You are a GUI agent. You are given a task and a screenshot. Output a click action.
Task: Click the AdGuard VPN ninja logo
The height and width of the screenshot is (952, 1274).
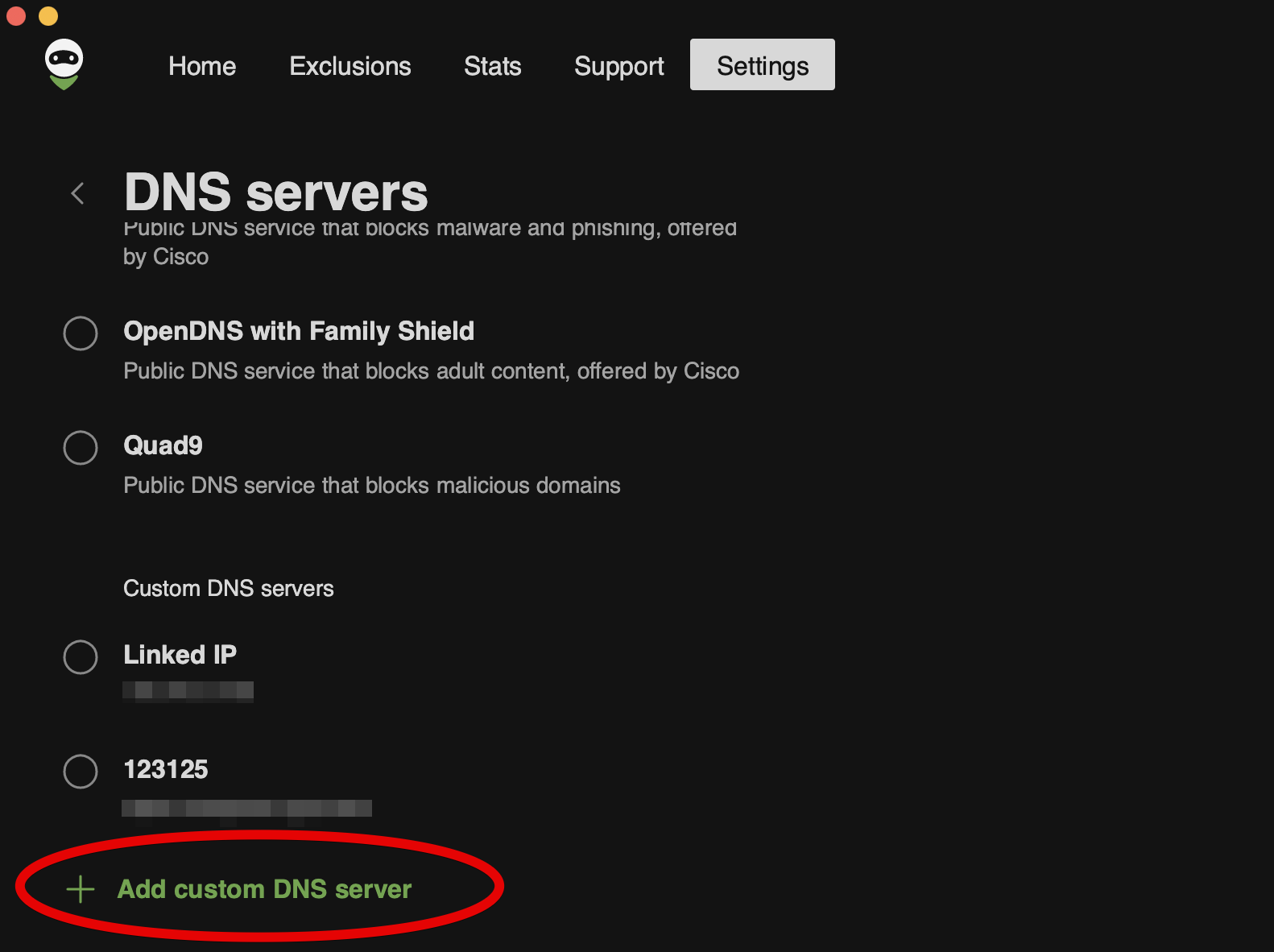coord(64,64)
